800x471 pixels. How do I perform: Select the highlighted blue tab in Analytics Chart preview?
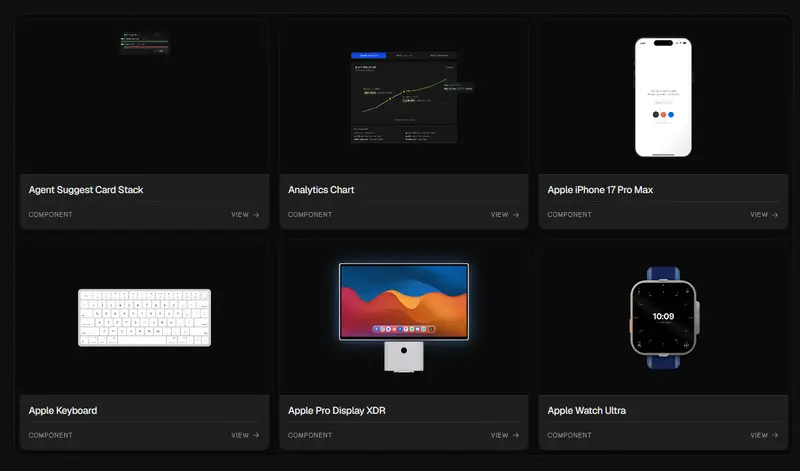369,55
